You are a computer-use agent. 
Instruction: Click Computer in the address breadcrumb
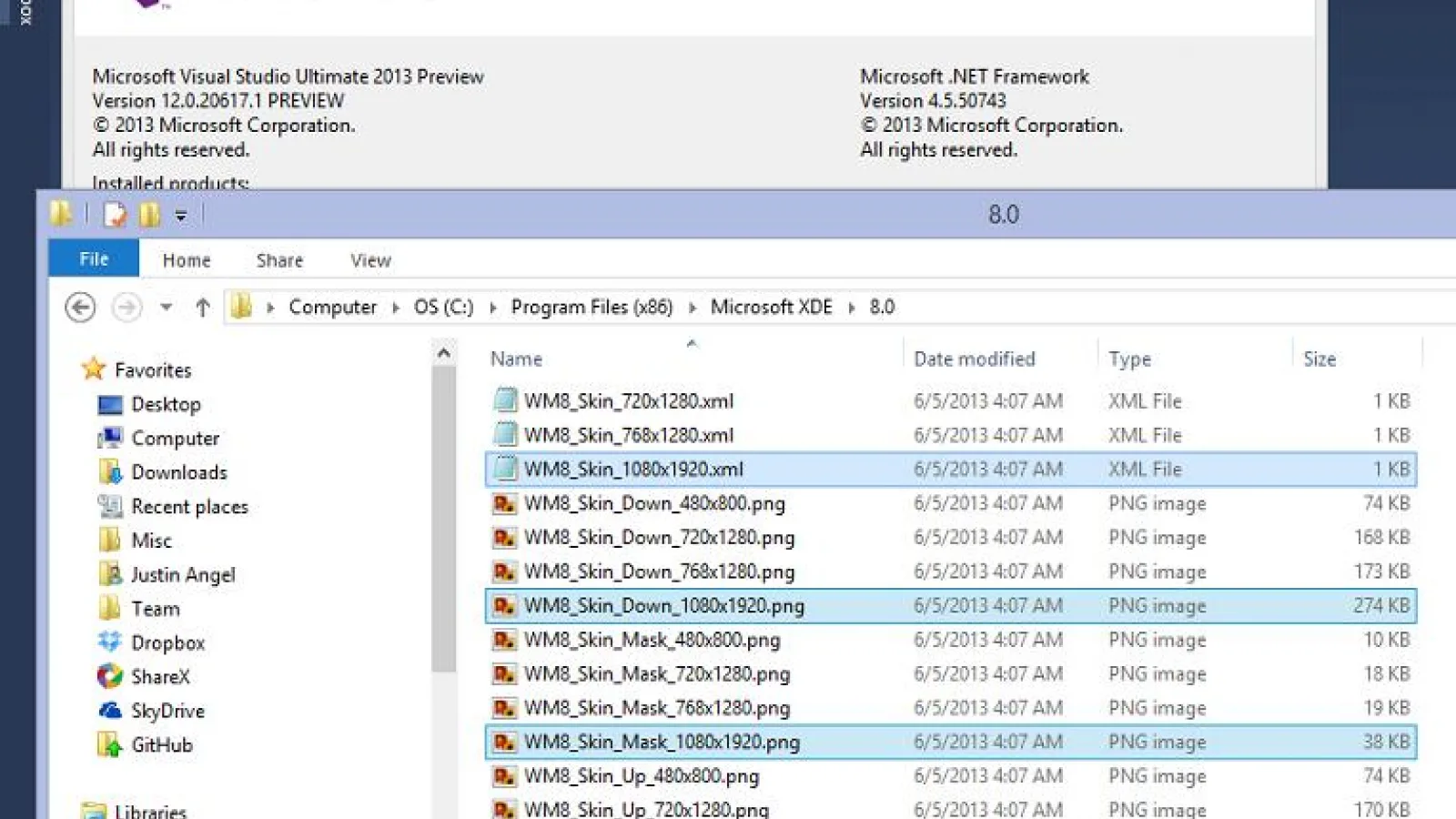point(332,308)
